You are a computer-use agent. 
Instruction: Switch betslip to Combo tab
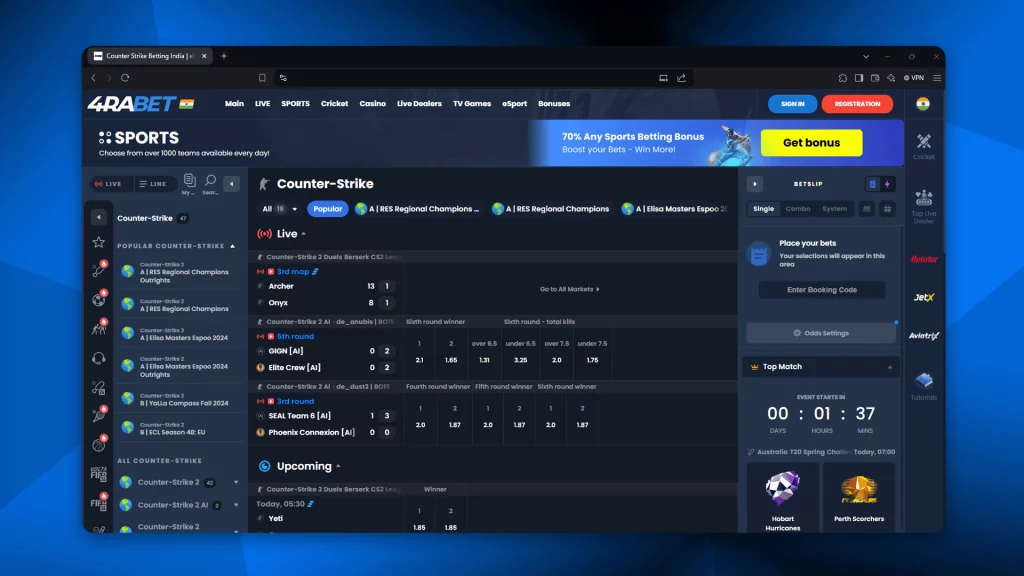(797, 209)
